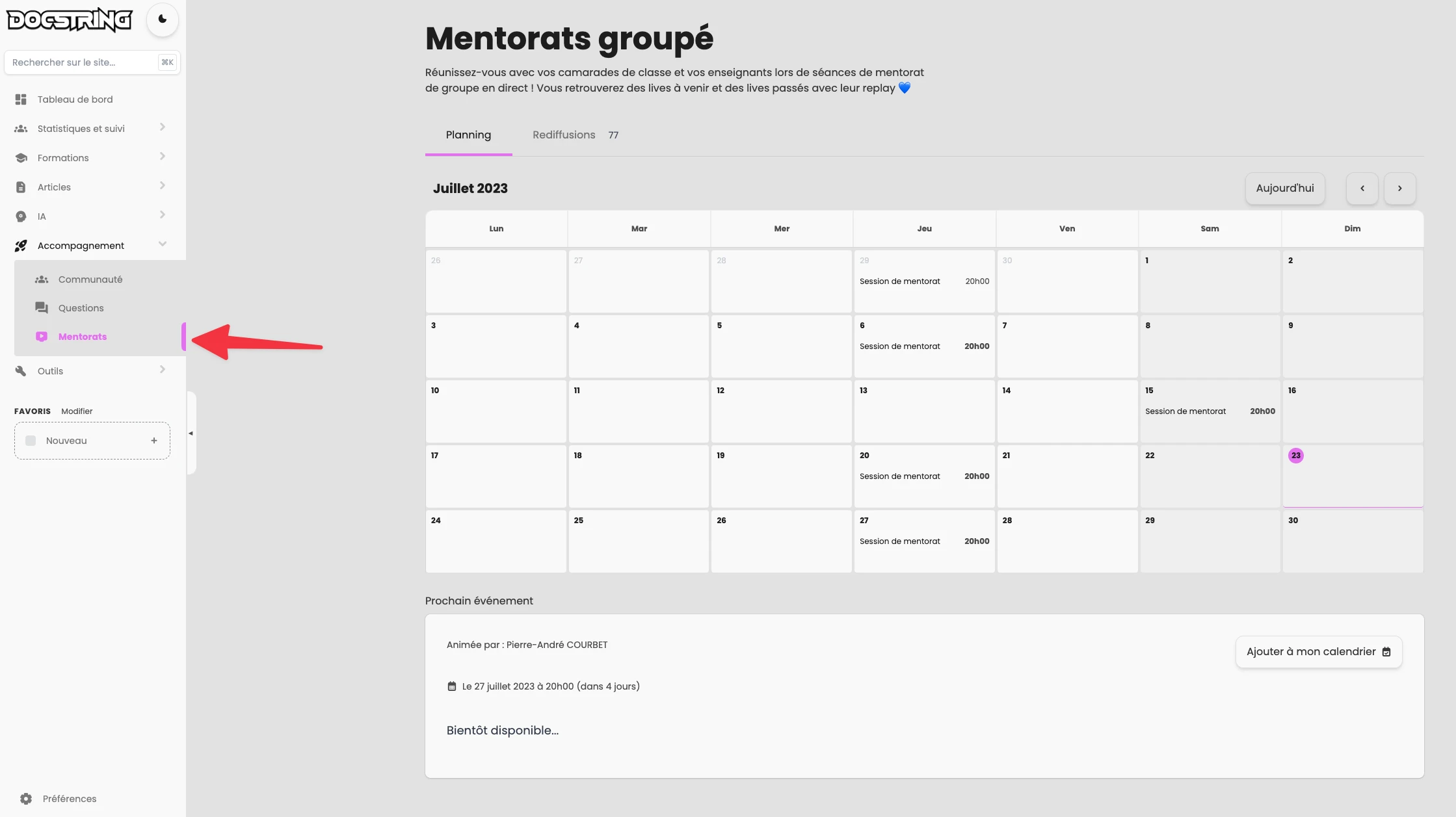This screenshot has width=1456, height=817.
Task: Collapse the sidebar with the small arrow
Action: pos(191,433)
